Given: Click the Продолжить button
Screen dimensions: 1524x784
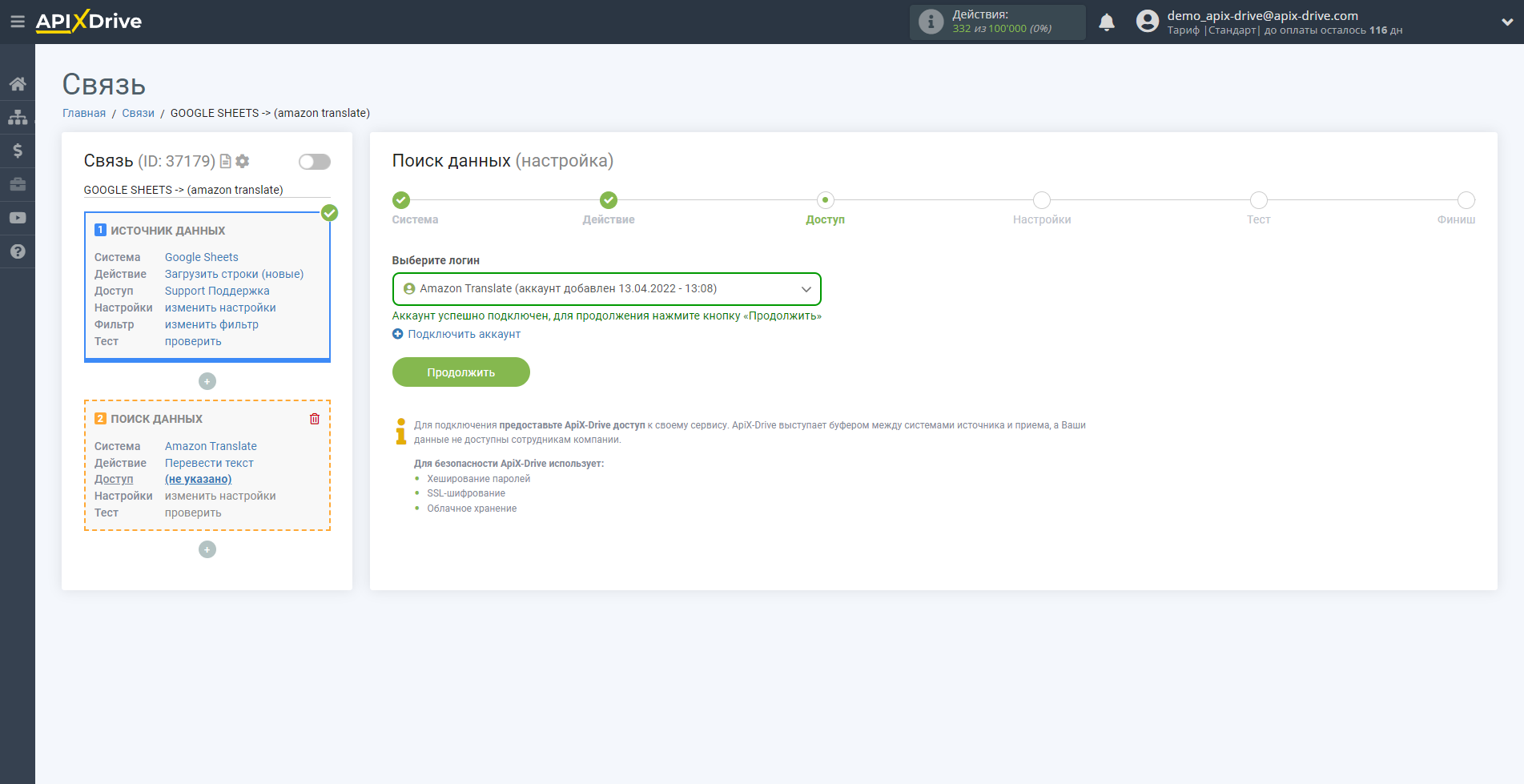Looking at the screenshot, I should tap(461, 372).
